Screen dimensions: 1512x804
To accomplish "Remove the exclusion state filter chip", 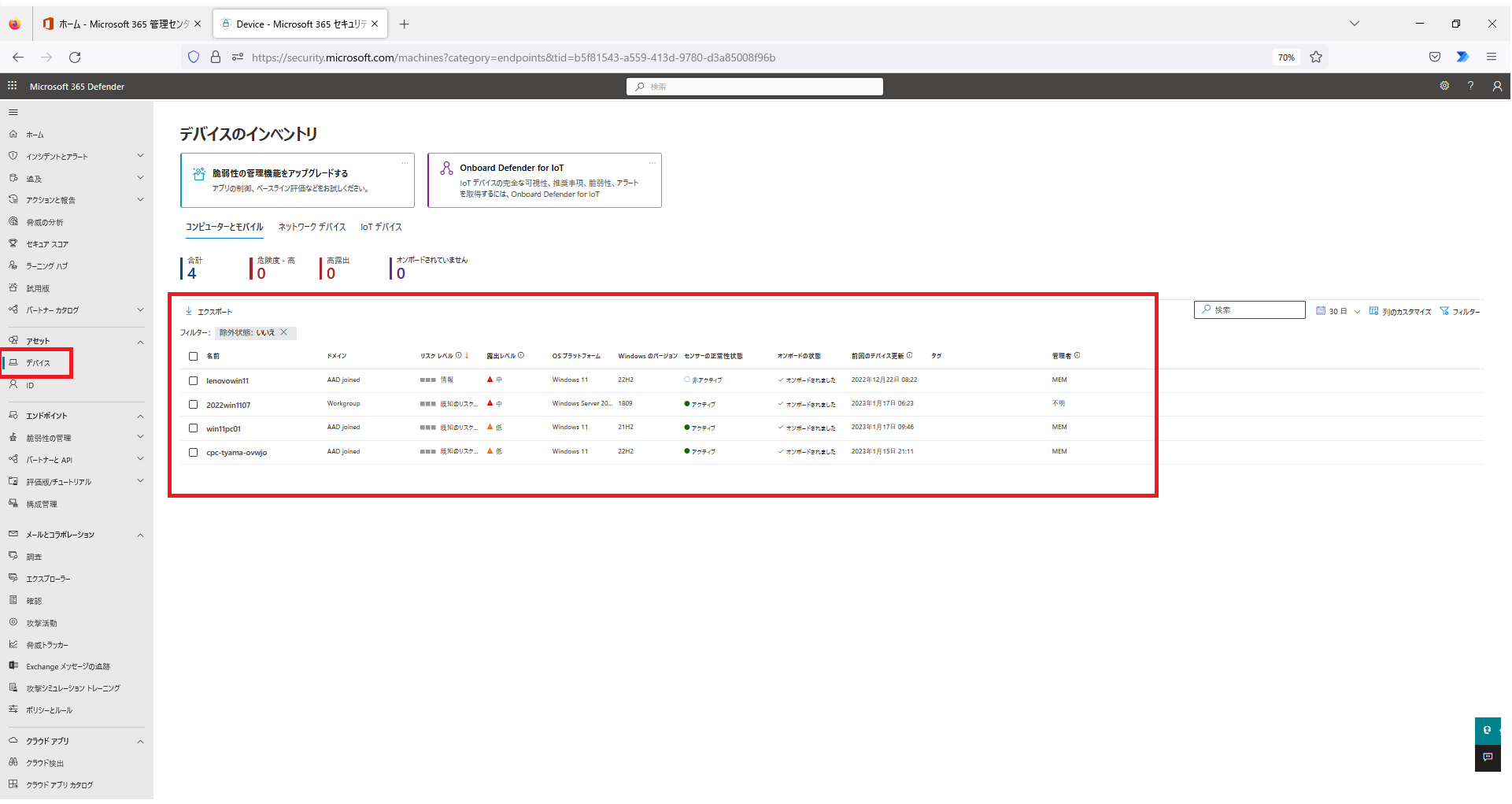I will point(284,332).
